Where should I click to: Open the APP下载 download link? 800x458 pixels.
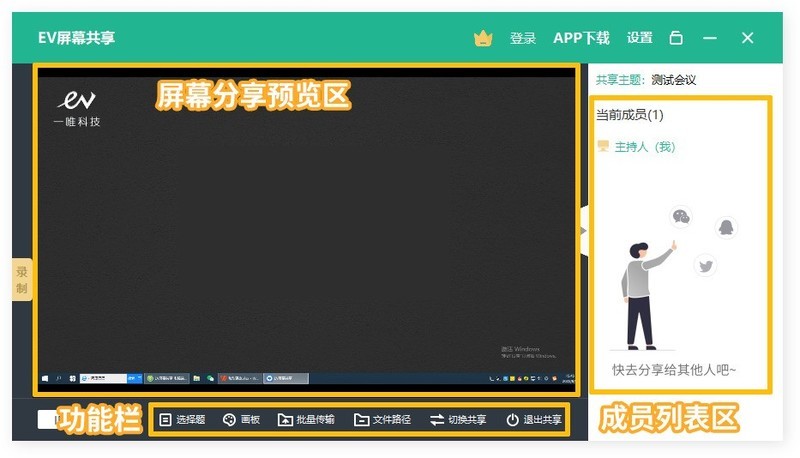coord(581,38)
